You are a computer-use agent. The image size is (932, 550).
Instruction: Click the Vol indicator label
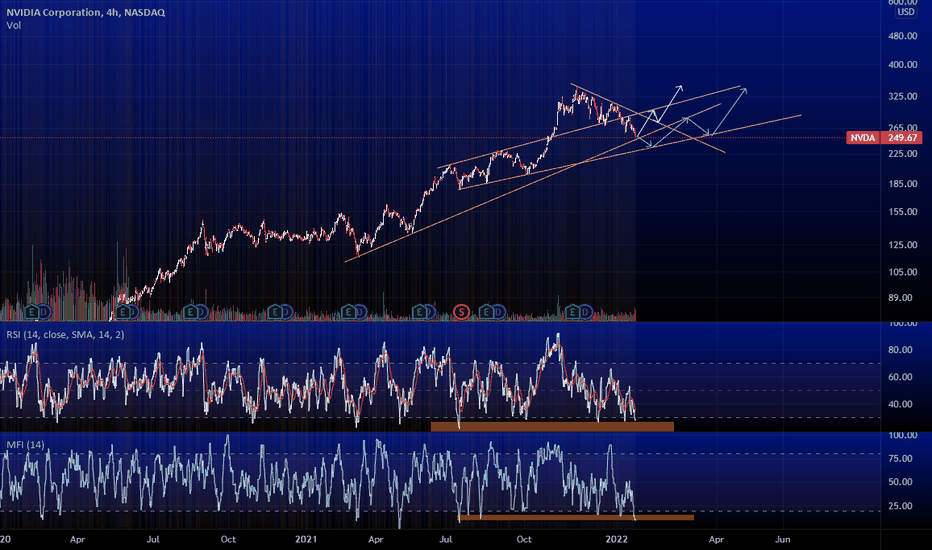tap(14, 26)
